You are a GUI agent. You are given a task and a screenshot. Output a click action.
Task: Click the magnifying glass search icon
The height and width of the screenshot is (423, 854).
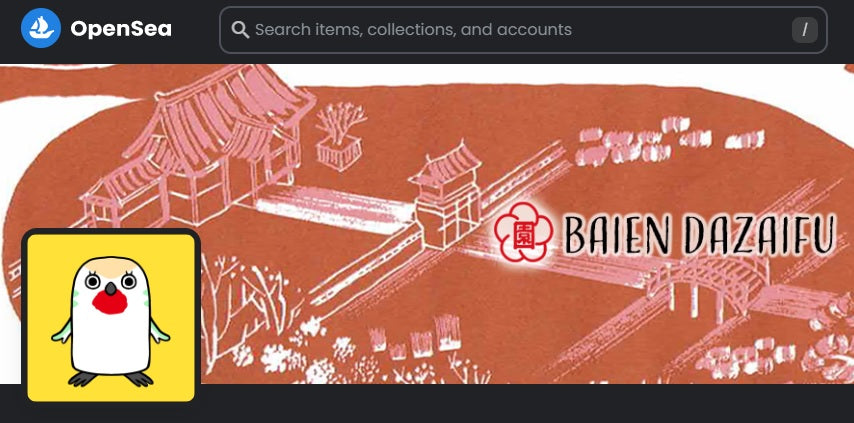240,29
